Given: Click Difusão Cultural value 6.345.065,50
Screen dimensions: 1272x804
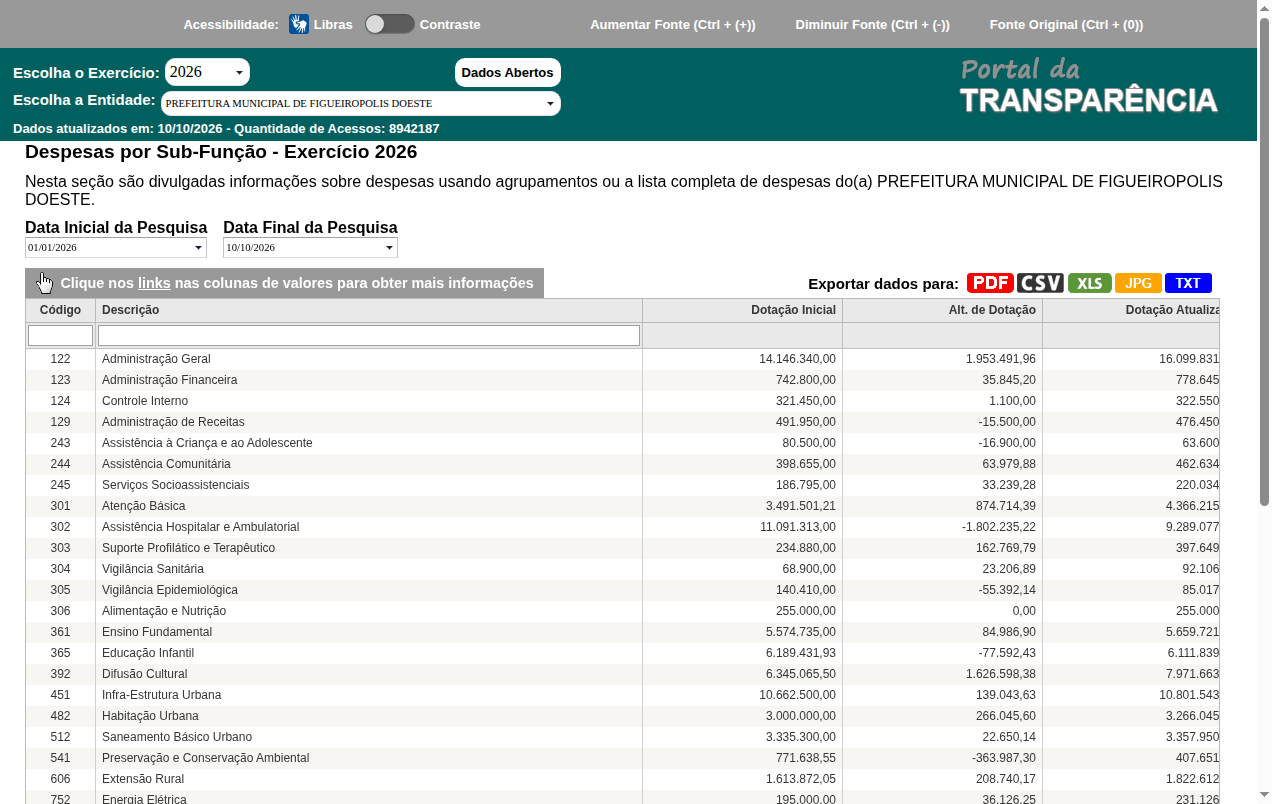Looking at the screenshot, I should tap(800, 674).
